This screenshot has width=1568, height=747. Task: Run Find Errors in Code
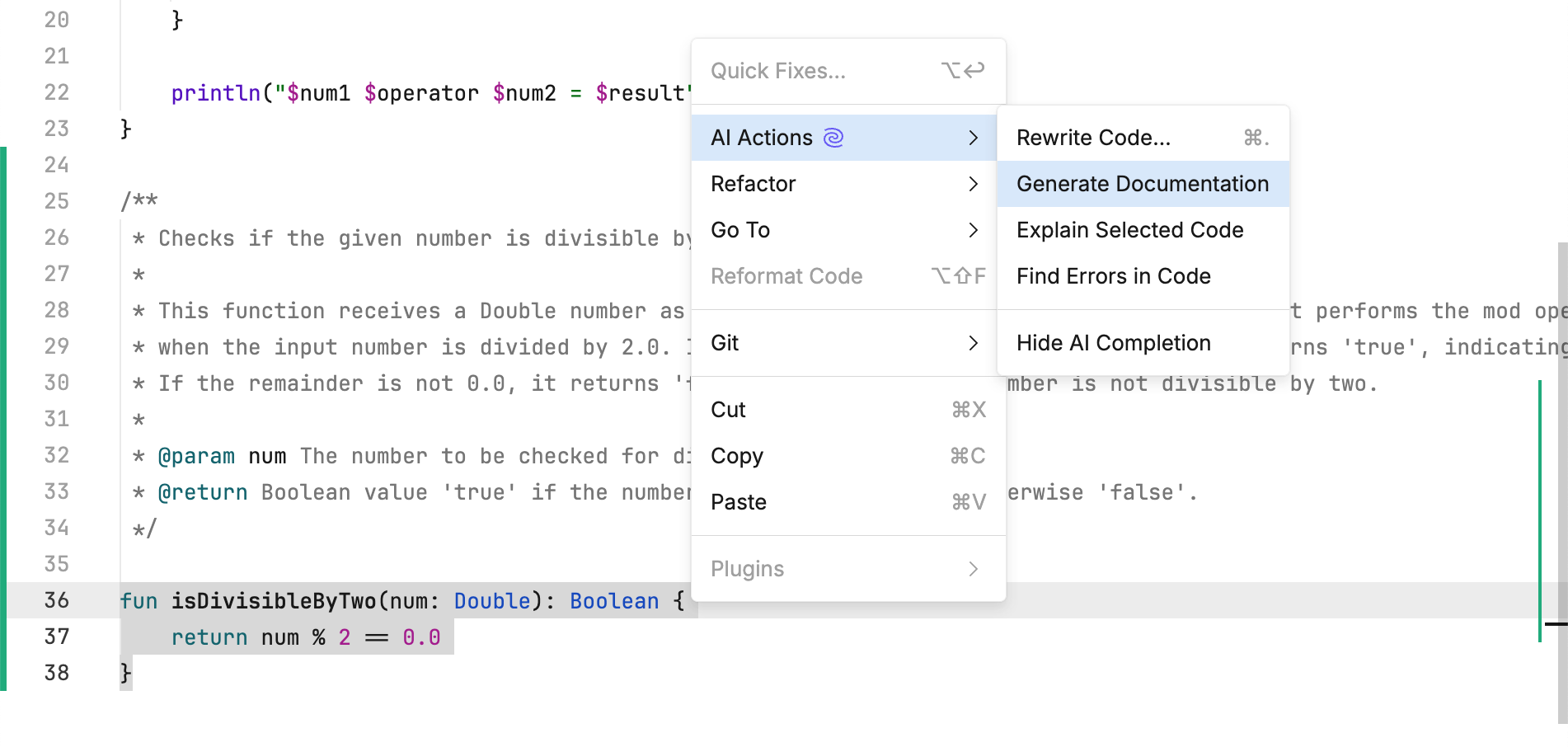point(1114,276)
